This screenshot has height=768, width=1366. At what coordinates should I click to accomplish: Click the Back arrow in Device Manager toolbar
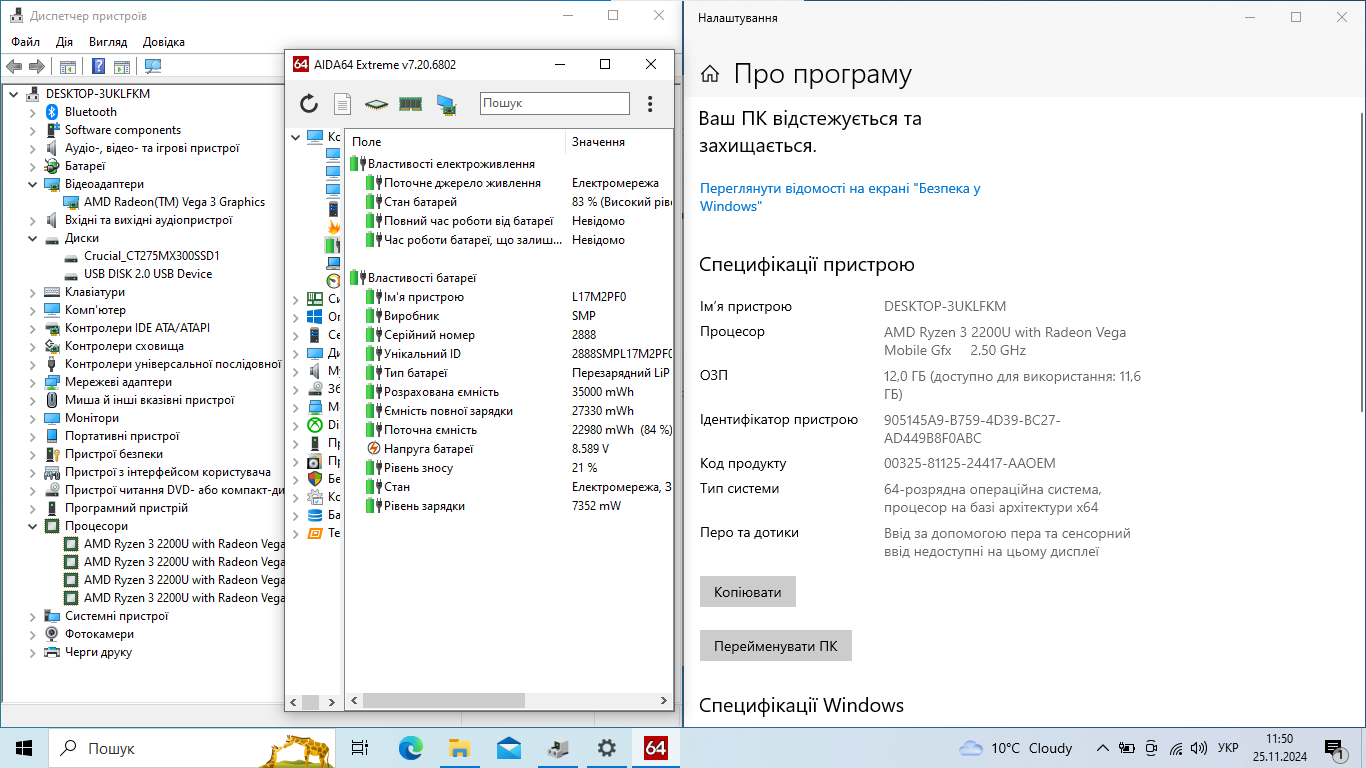14,67
